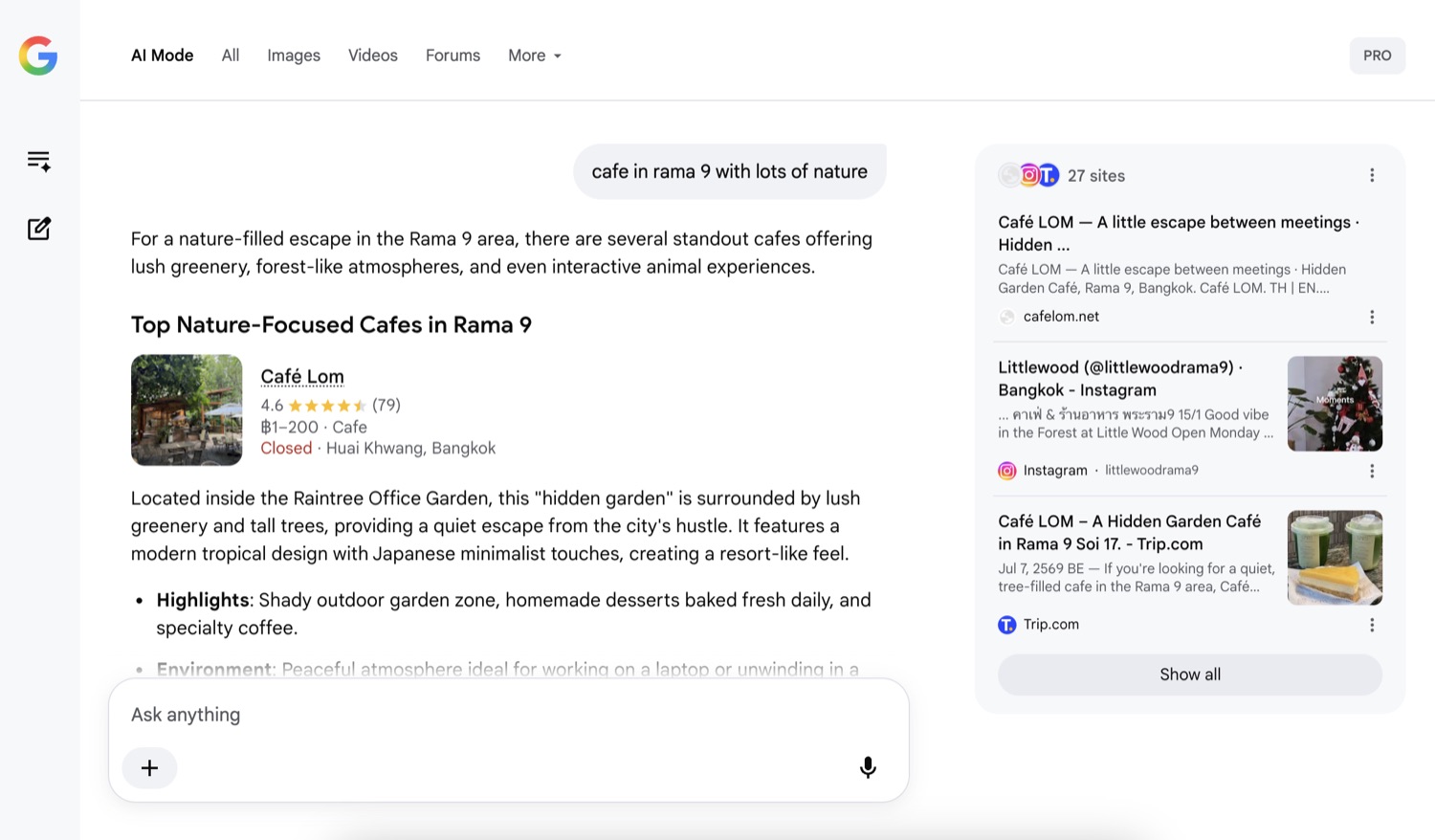Click the search query bubble text
The width and height of the screenshot is (1435, 840).
point(730,171)
